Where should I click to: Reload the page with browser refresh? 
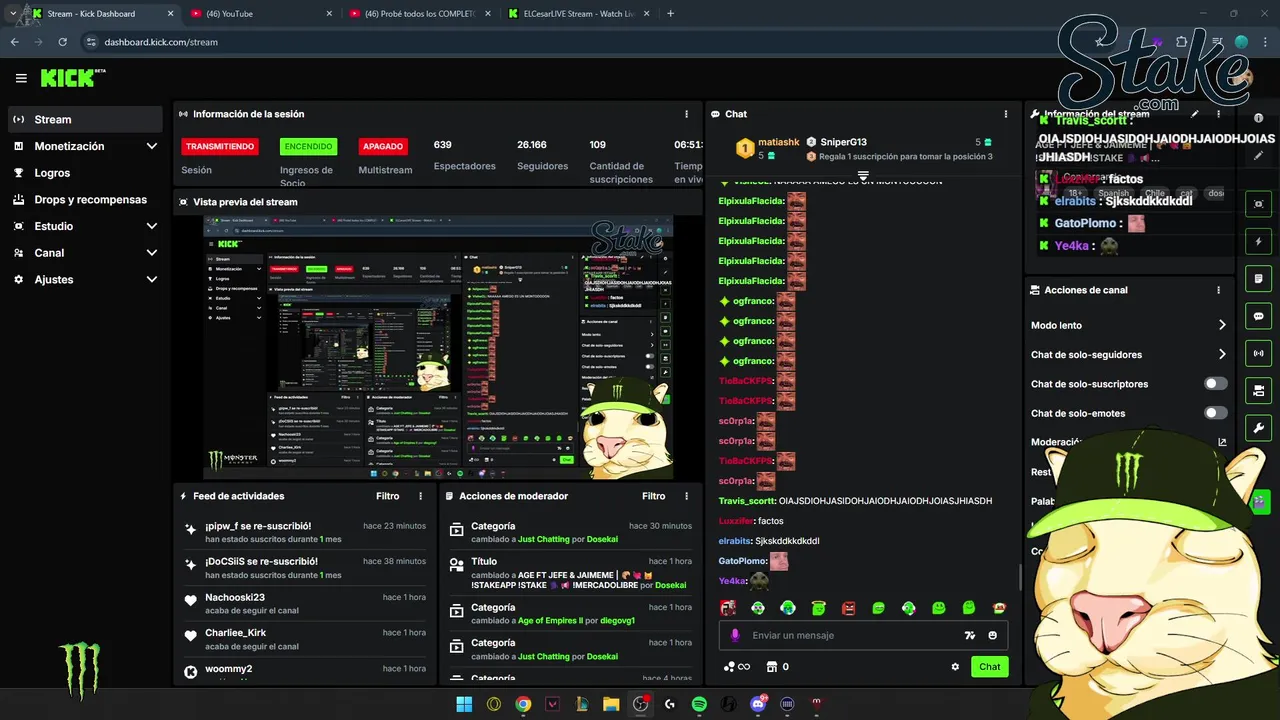63,42
